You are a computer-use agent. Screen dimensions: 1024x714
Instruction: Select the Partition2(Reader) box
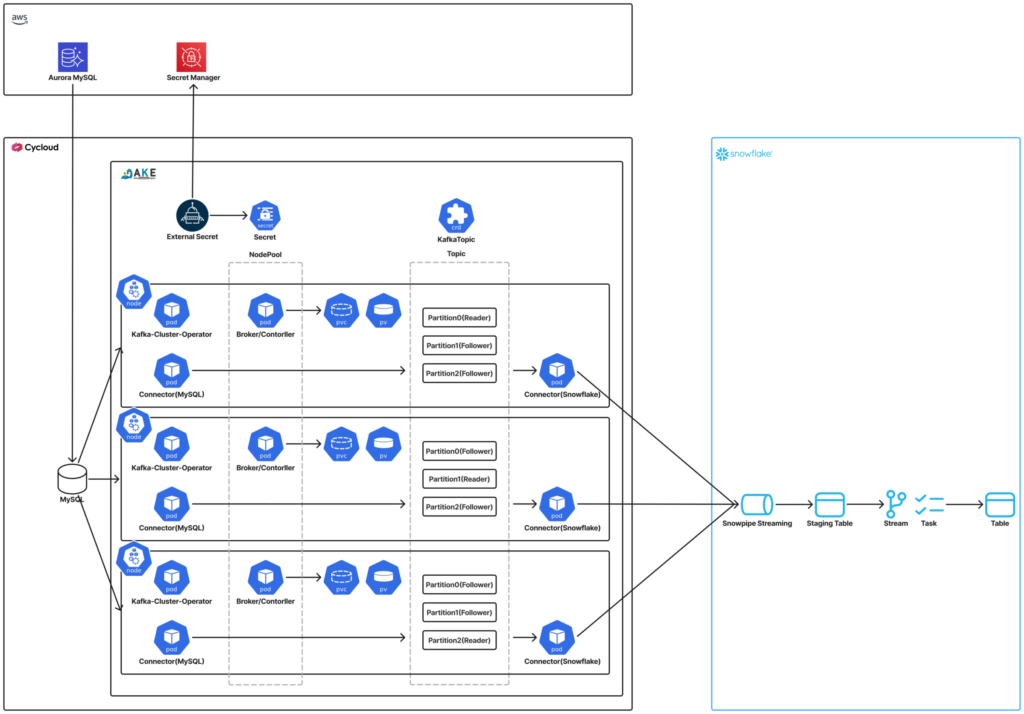459,637
